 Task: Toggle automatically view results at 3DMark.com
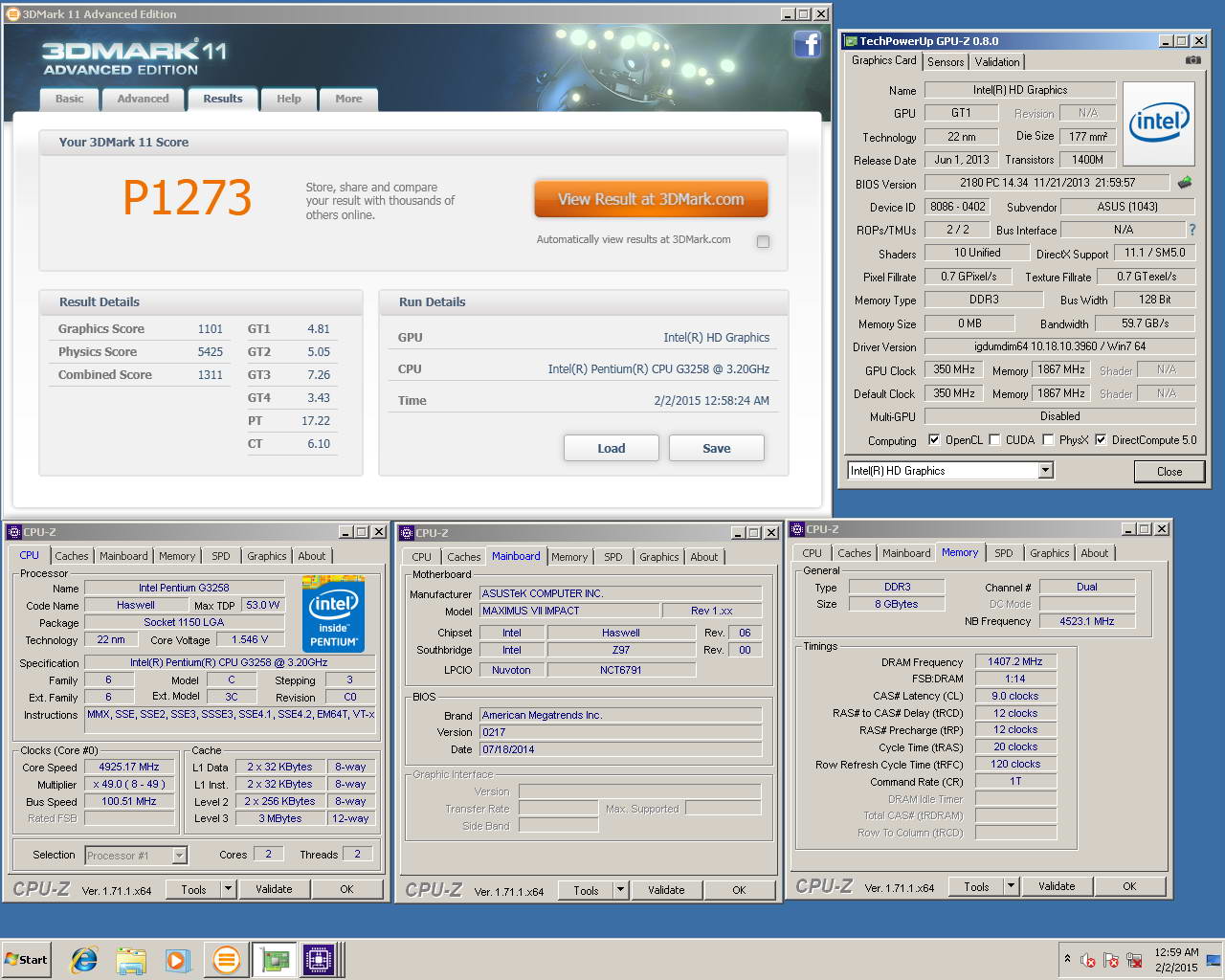tap(763, 241)
